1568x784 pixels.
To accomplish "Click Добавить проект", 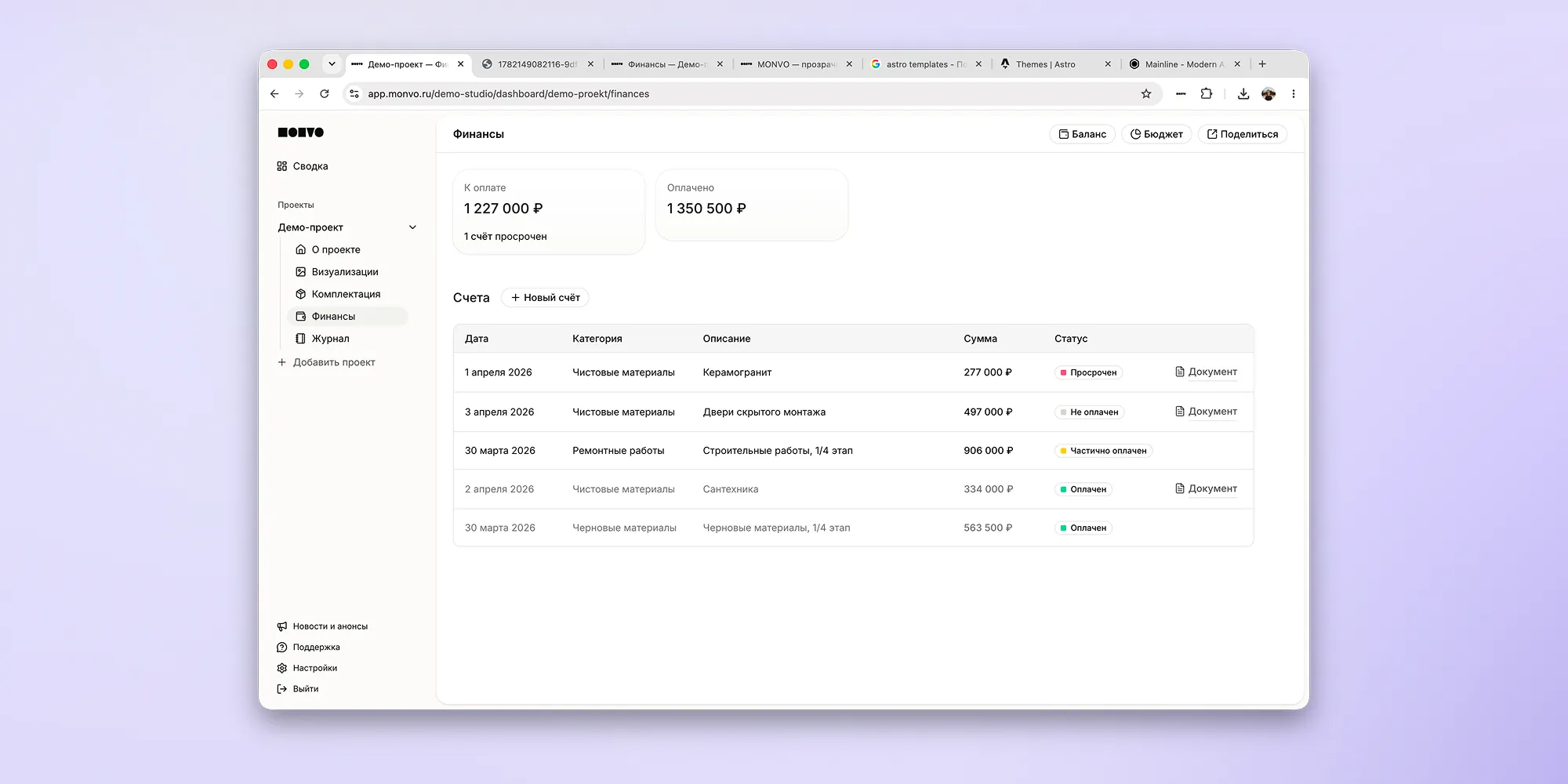I will tap(326, 362).
